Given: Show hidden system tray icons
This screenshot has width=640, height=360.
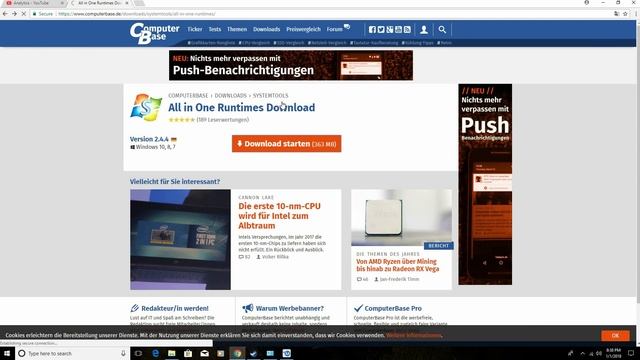Looking at the screenshot, I should pyautogui.click(x=582, y=353).
